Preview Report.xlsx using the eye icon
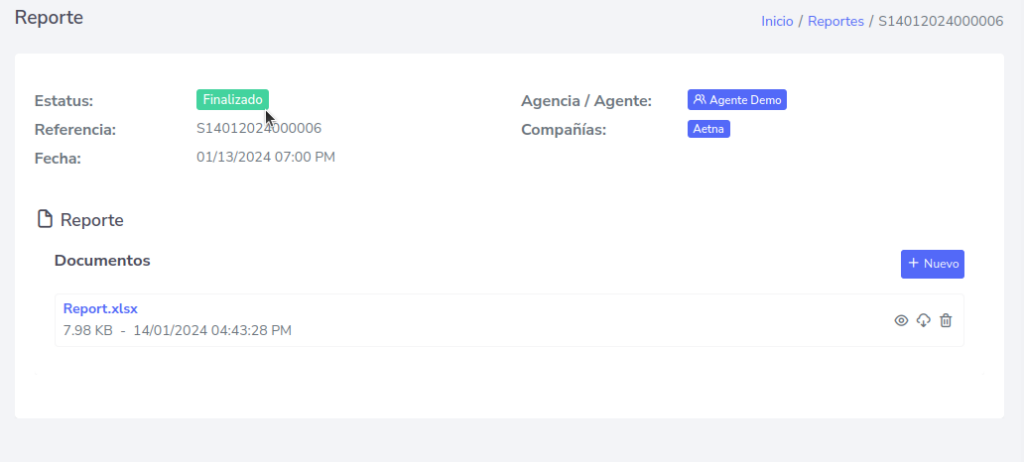 pyautogui.click(x=901, y=320)
